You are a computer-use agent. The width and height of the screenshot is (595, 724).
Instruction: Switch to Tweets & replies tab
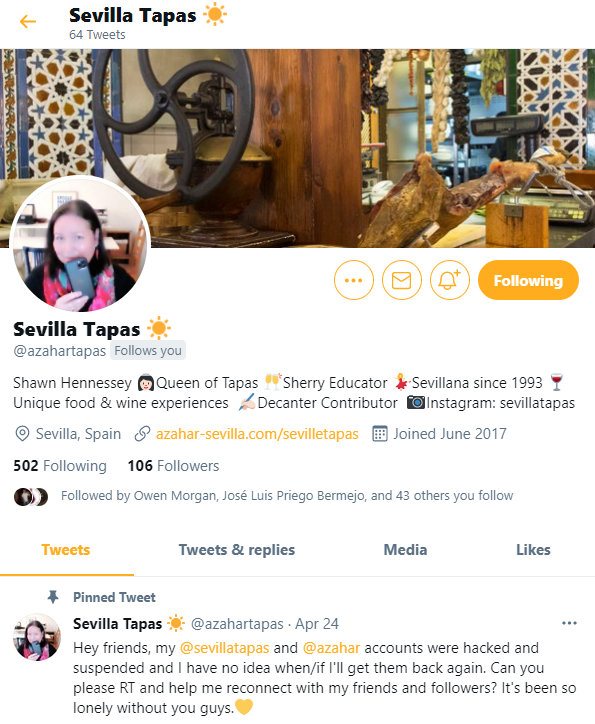tap(237, 550)
